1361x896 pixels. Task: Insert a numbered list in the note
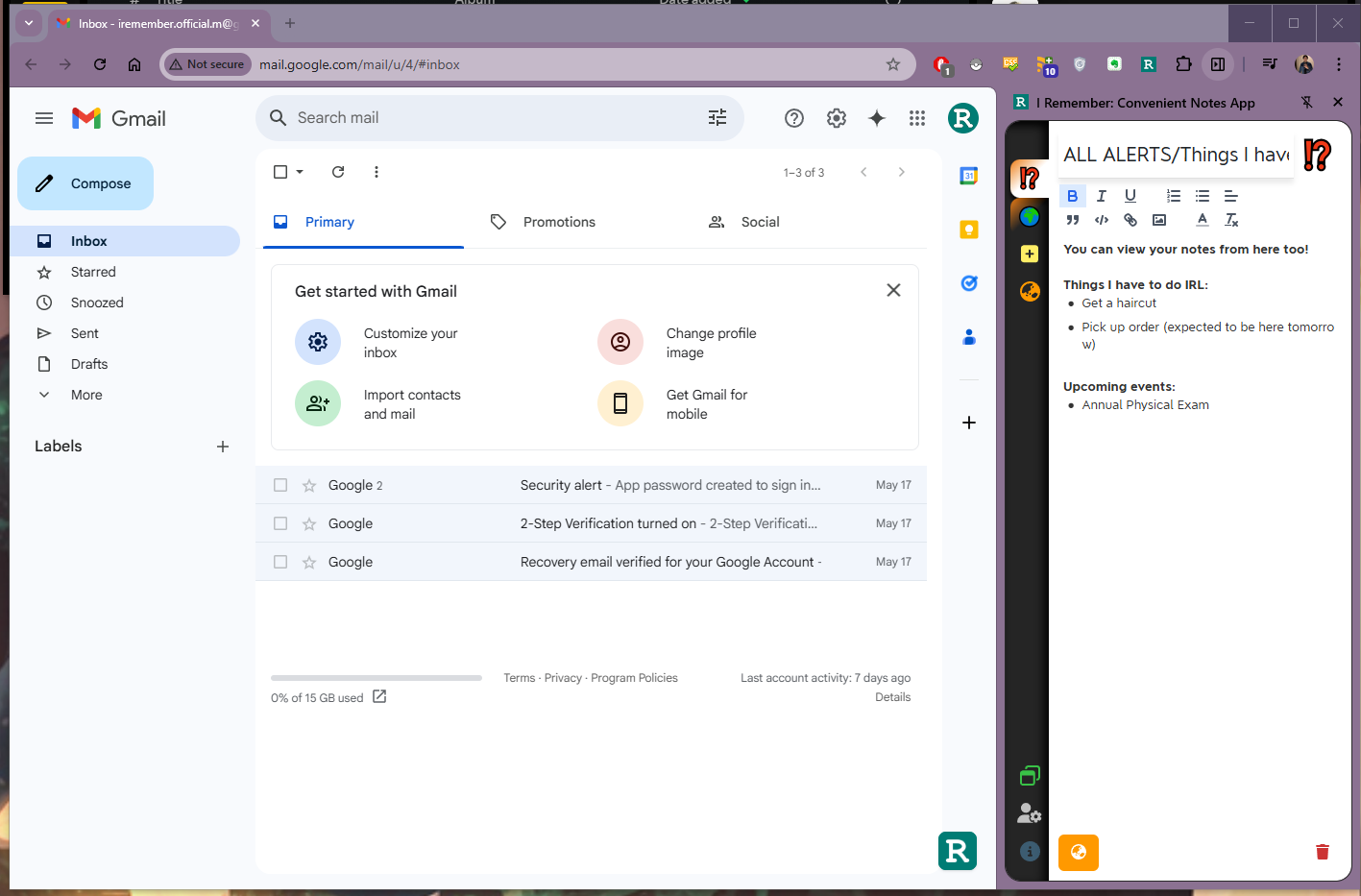[x=1173, y=196]
